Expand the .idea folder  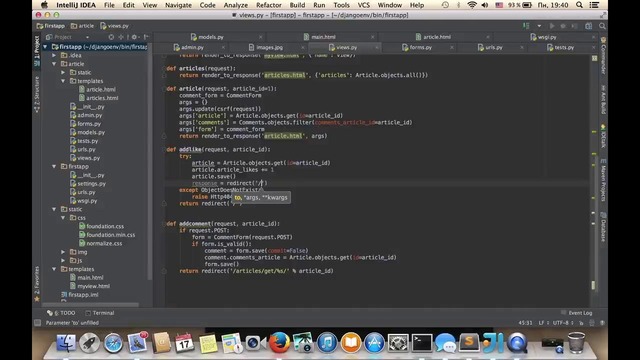point(54,56)
